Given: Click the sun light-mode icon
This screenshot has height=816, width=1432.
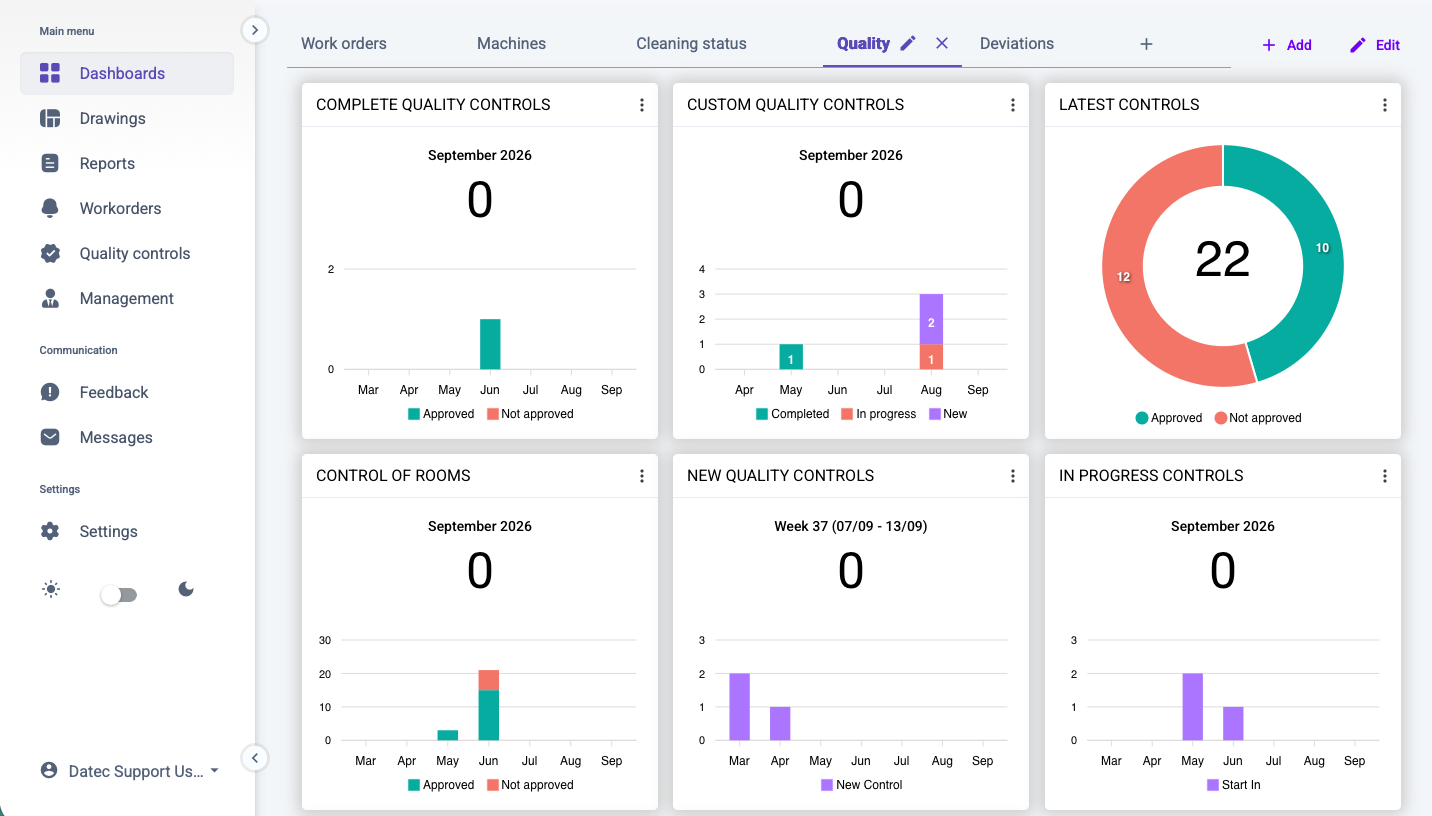Looking at the screenshot, I should pos(51,589).
